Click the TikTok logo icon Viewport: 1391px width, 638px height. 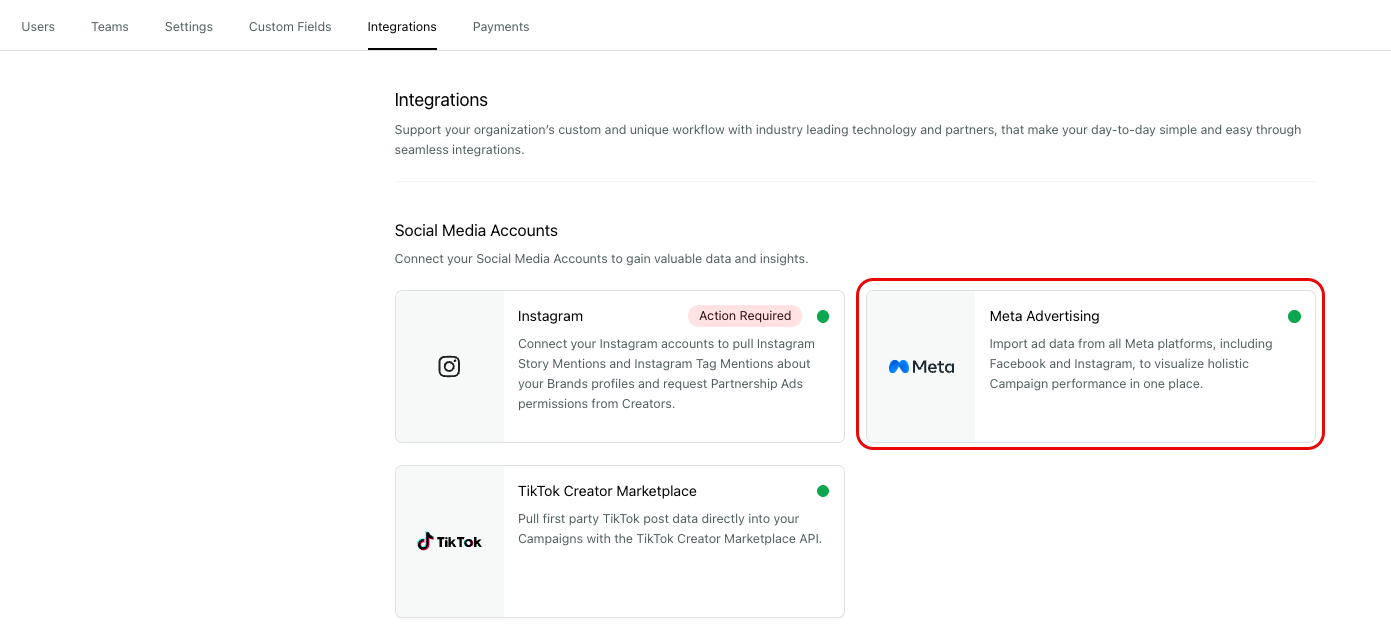[450, 541]
